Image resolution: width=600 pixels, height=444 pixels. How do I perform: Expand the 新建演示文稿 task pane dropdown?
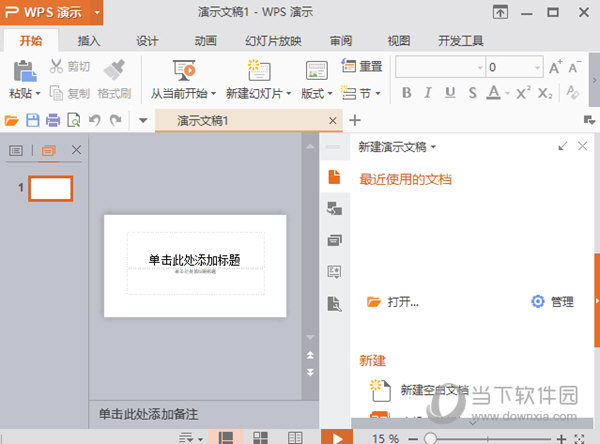[434, 147]
